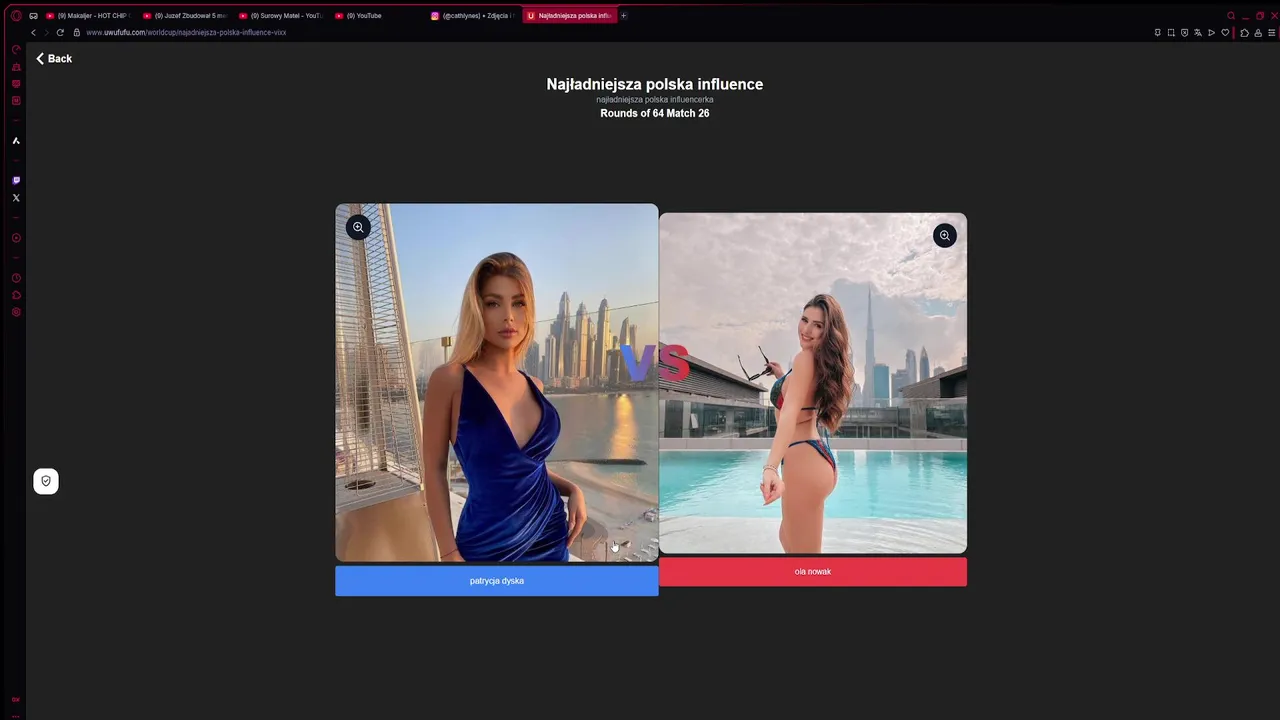The image size is (1280, 720).
Task: Click the Najładniejsza polska influence heading
Action: 655,85
